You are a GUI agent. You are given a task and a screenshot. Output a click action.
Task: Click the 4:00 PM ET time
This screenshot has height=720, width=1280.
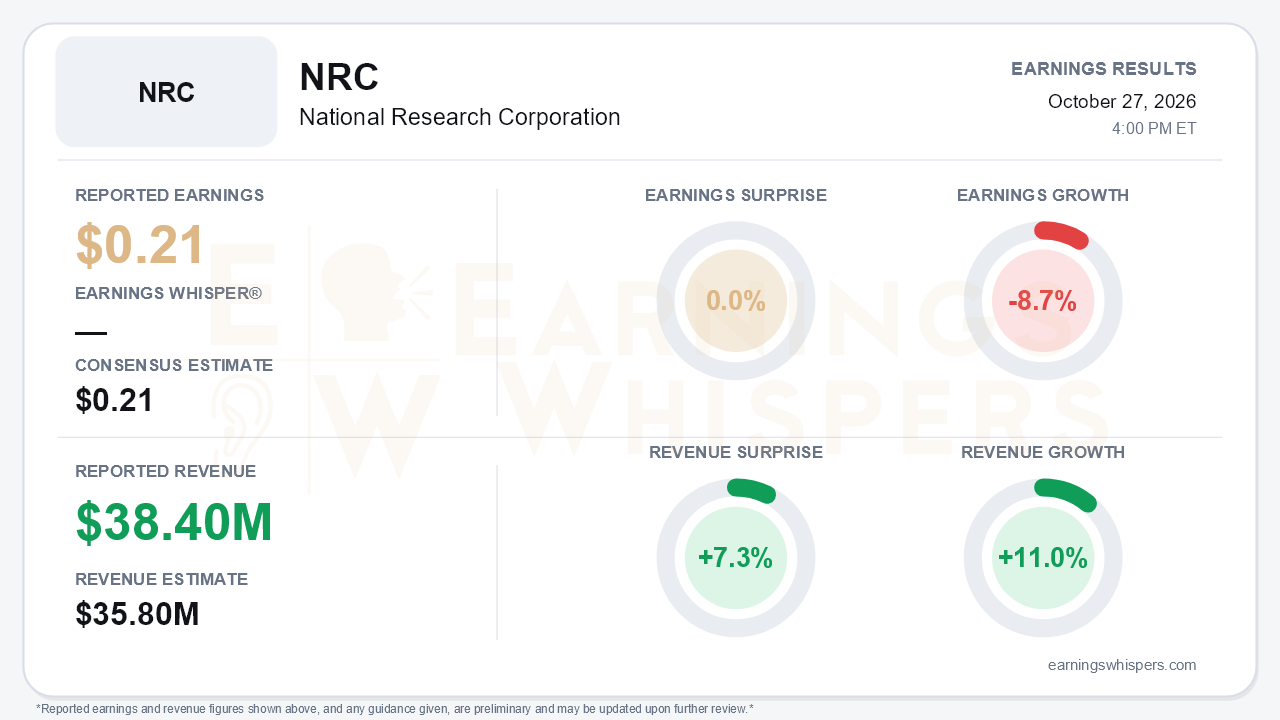tap(1154, 129)
